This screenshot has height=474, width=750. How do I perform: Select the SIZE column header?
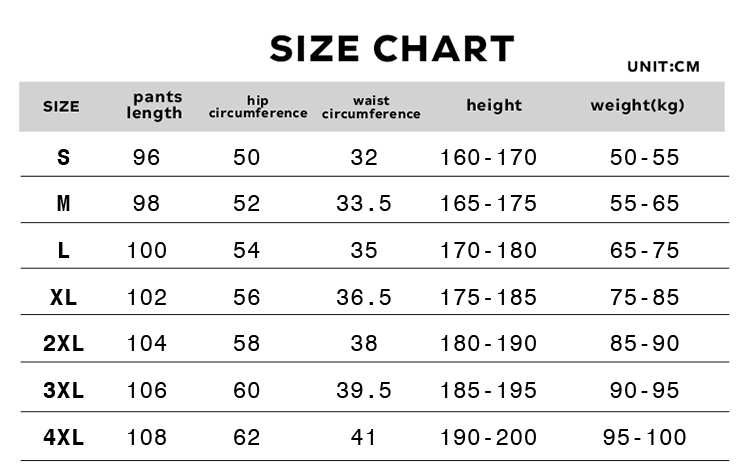(x=61, y=106)
